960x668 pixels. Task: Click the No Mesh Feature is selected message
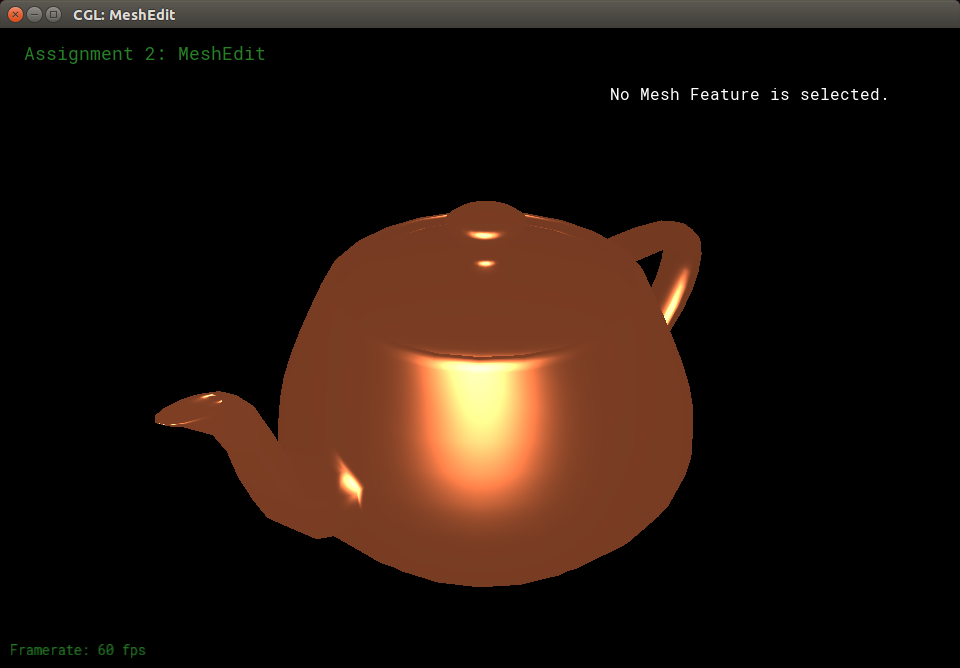(x=749, y=95)
